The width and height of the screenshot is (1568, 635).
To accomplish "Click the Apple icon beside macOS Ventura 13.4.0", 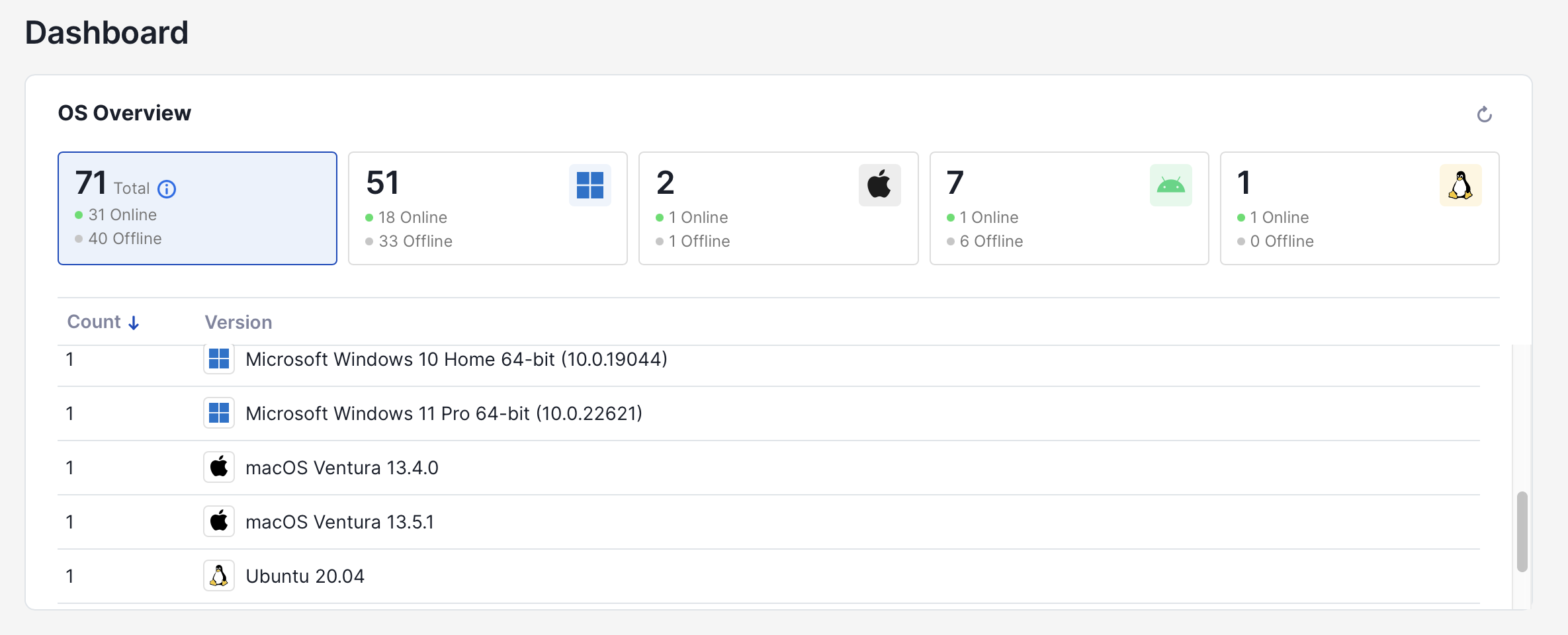I will pyautogui.click(x=218, y=466).
